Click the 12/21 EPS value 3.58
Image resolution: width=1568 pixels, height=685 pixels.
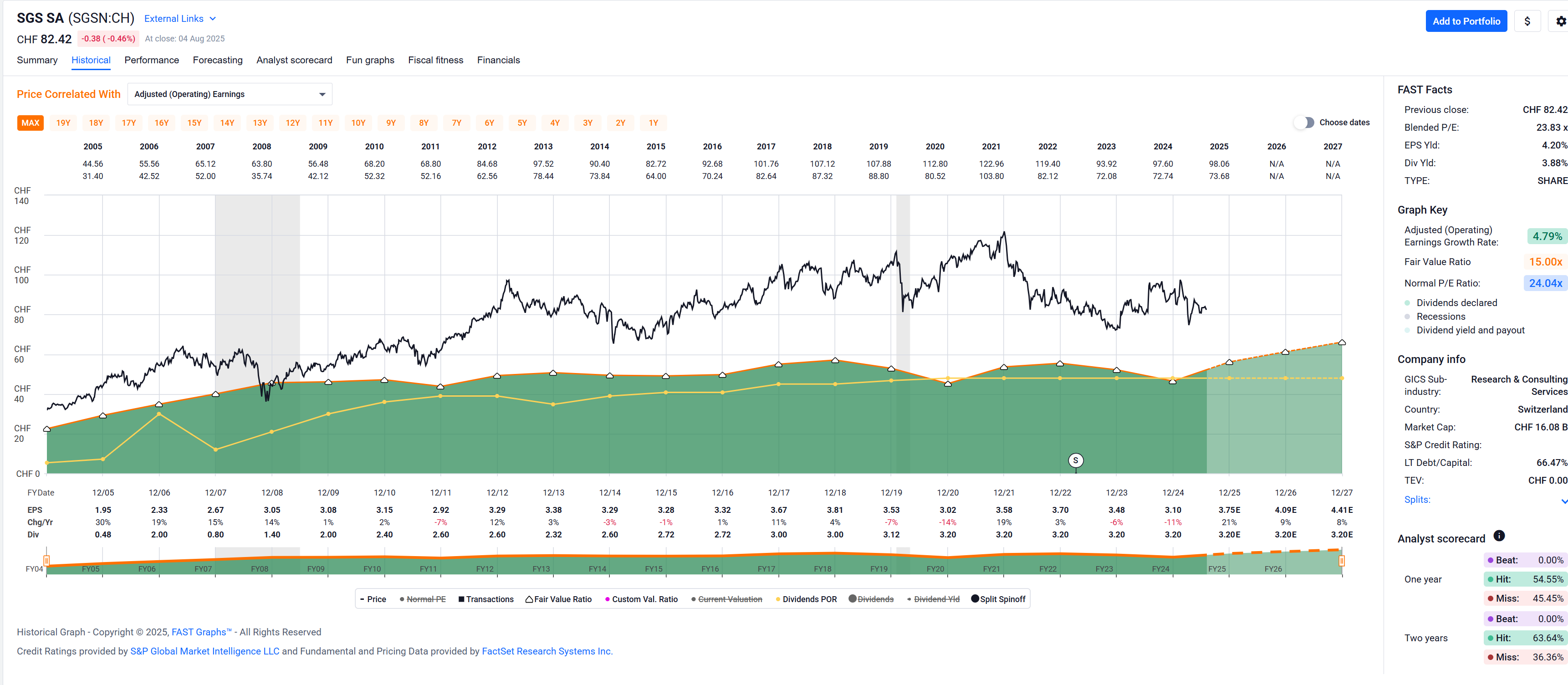[1004, 510]
